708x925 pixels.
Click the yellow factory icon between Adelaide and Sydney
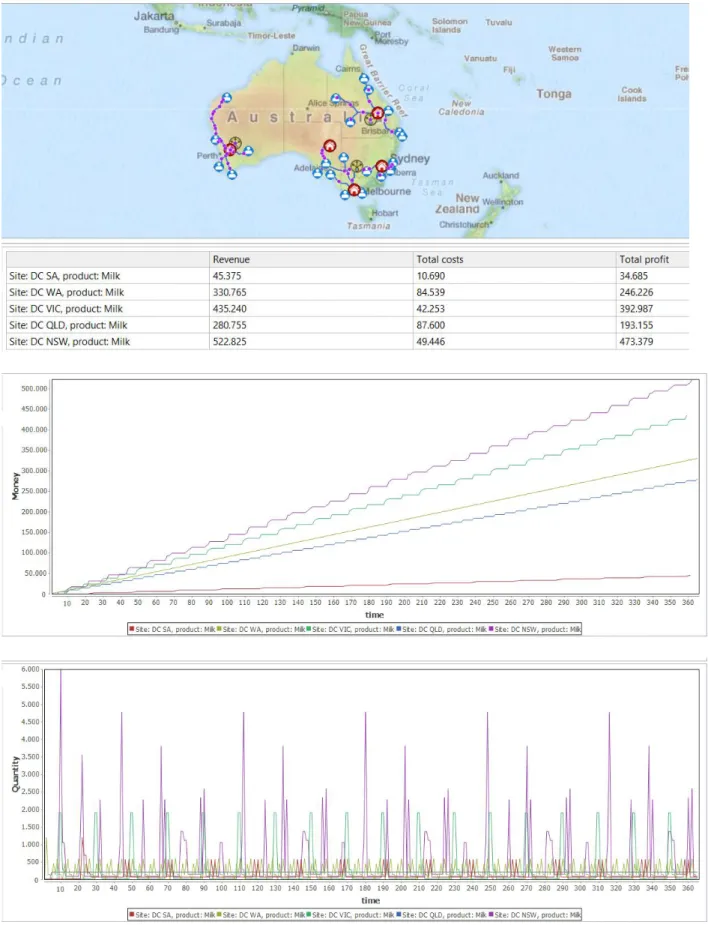357,166
